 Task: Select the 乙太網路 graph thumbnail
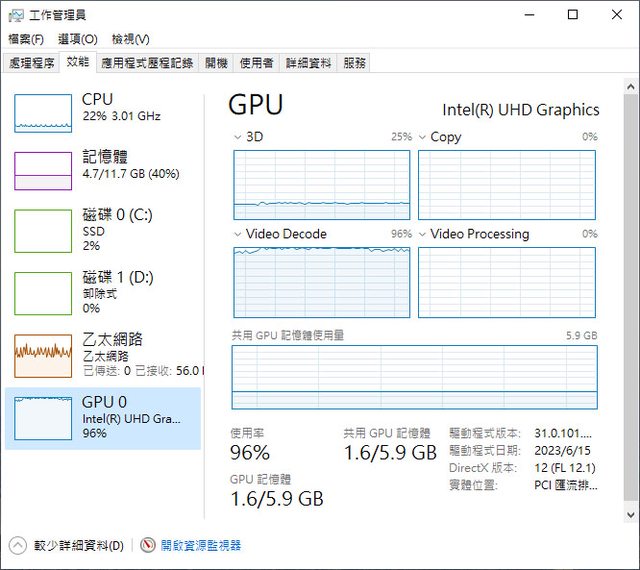coord(43,355)
